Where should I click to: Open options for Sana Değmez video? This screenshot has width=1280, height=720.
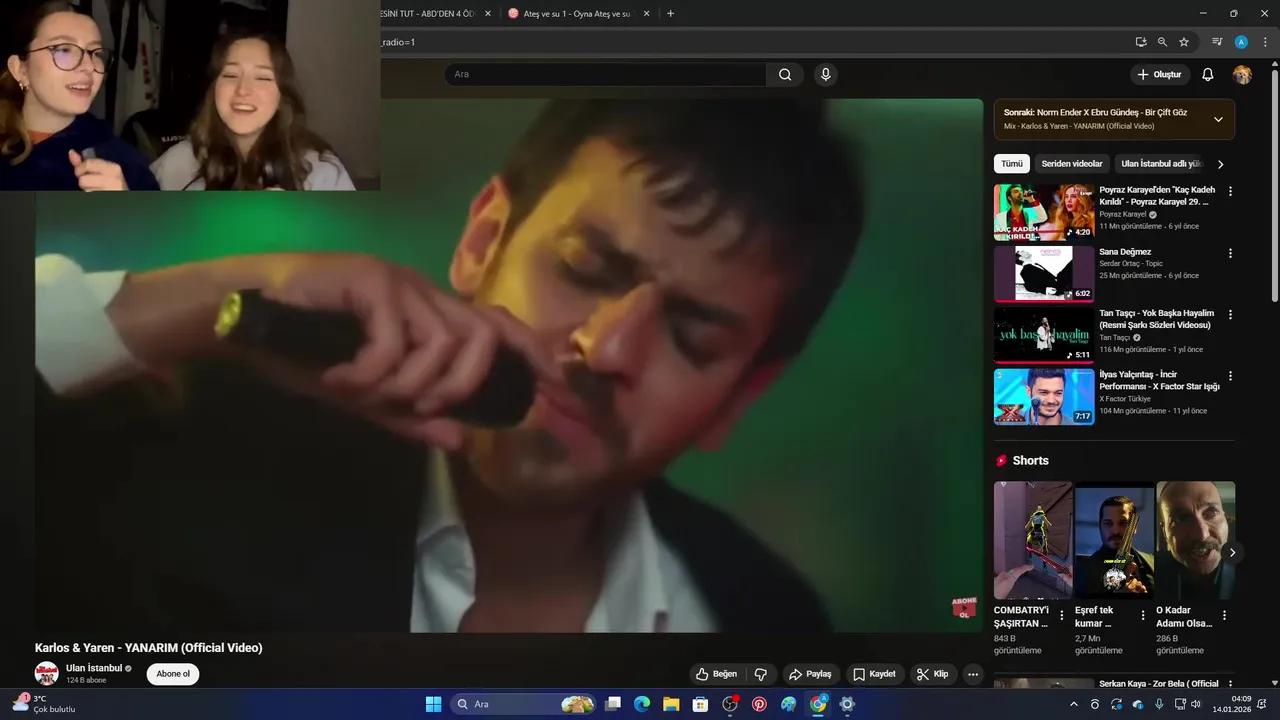click(1230, 253)
